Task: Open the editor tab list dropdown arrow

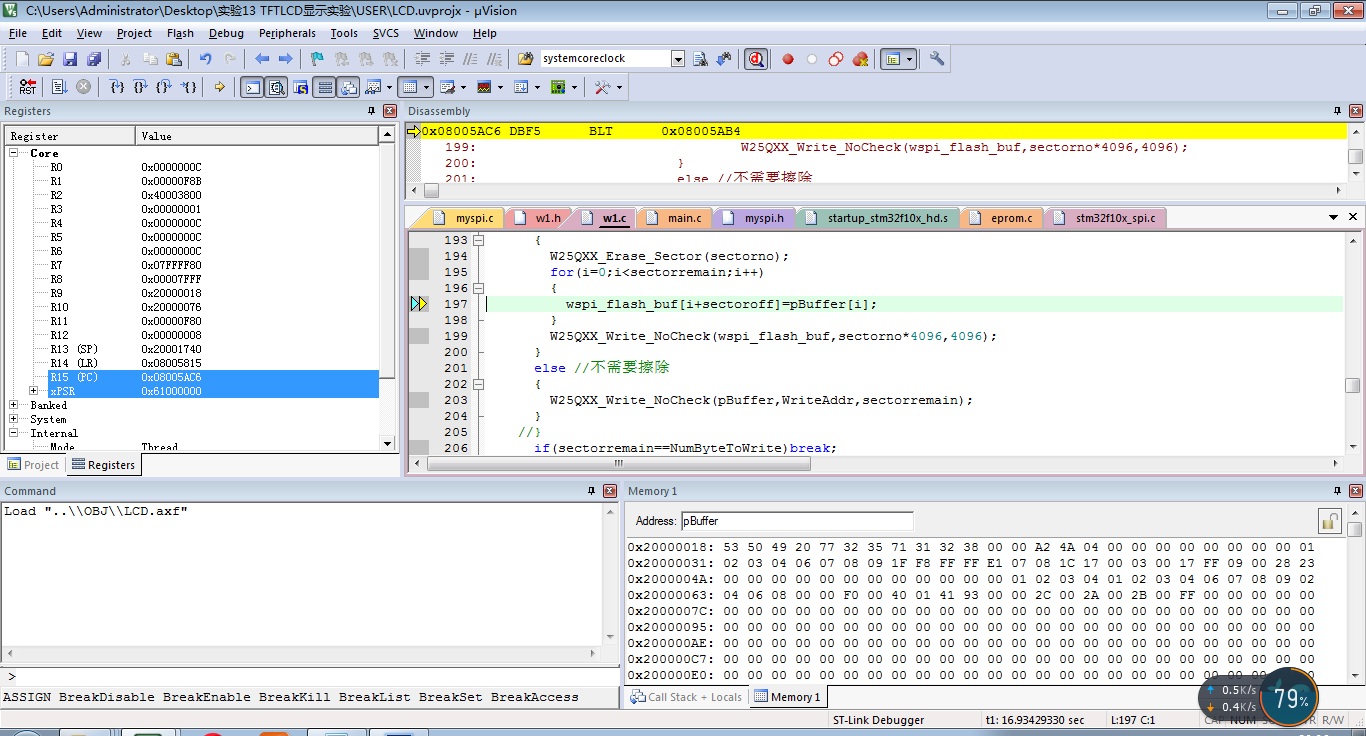Action: tap(1333, 217)
